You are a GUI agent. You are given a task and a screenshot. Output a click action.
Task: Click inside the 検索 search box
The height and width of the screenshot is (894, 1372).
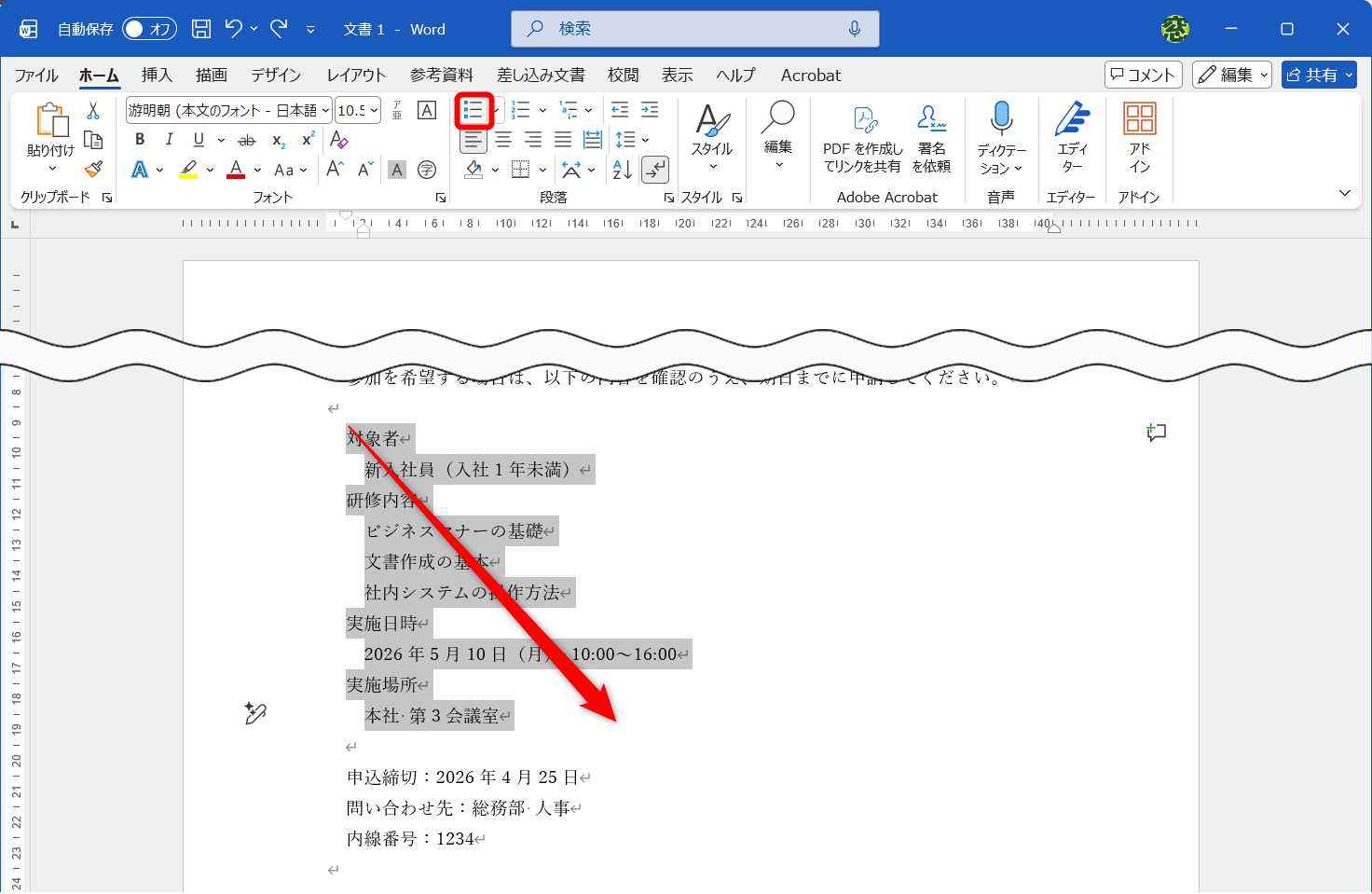pyautogui.click(x=694, y=28)
